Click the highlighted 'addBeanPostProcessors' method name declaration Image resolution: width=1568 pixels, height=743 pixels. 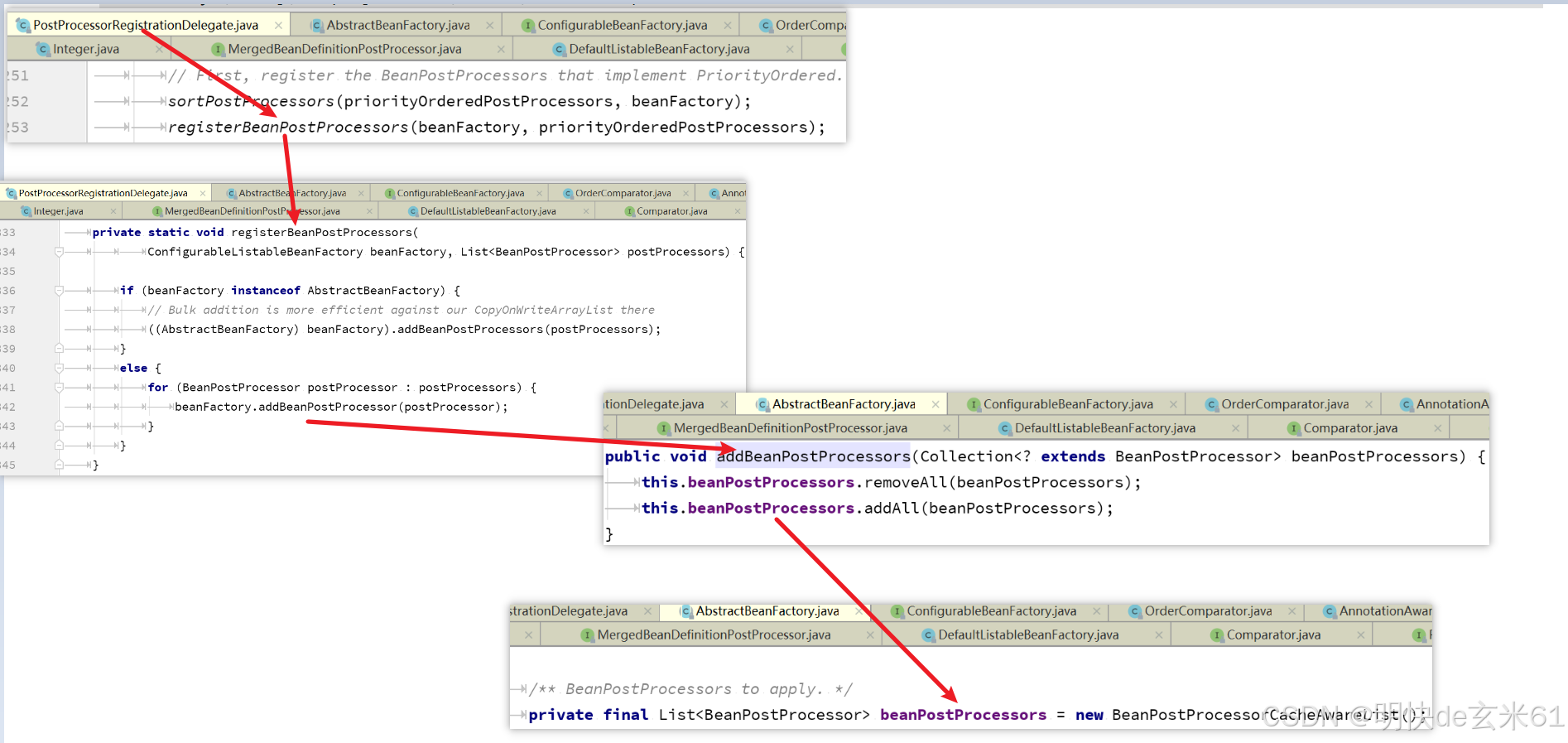tap(814, 456)
